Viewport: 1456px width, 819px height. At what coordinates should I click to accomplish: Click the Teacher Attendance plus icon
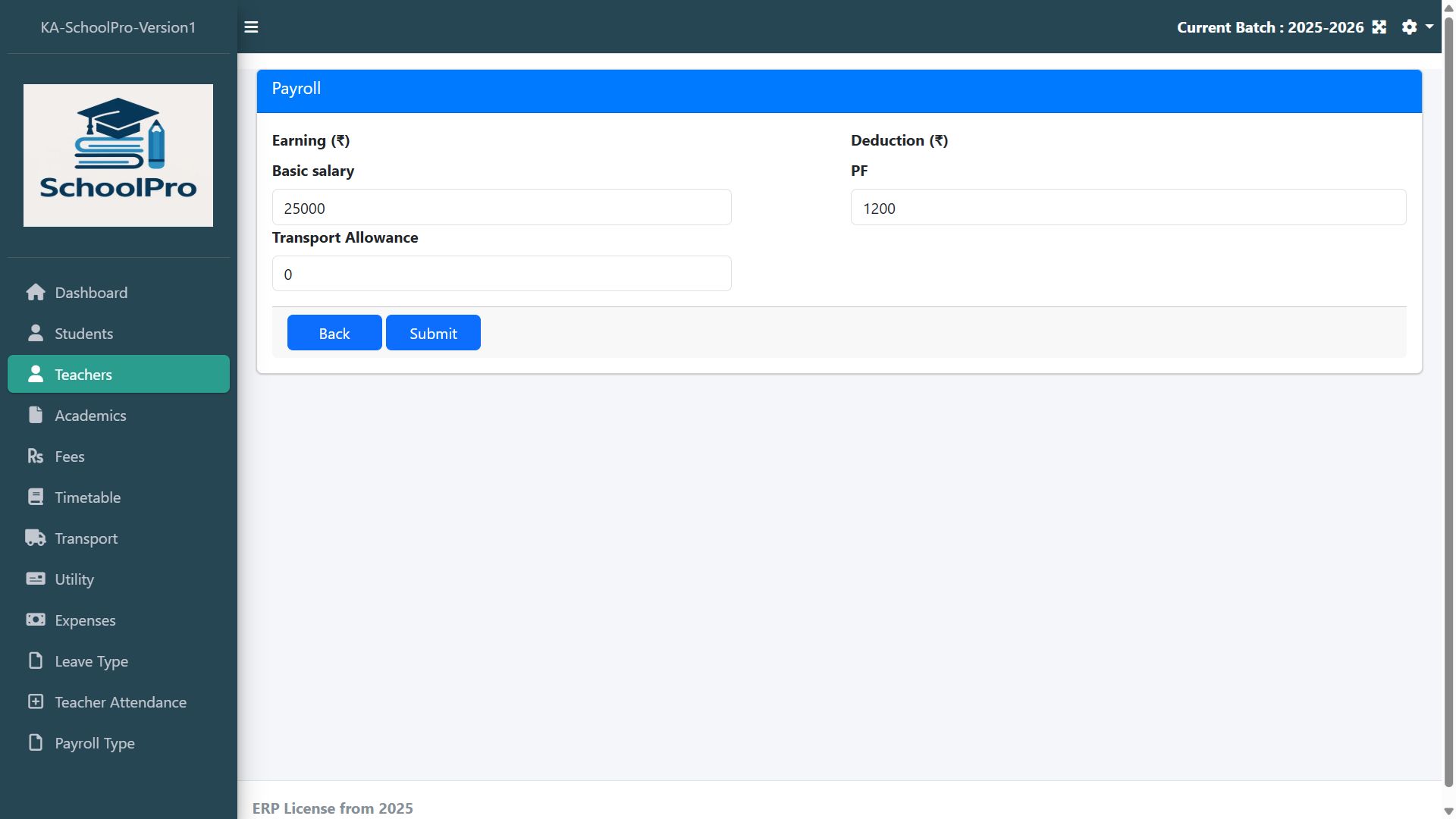coord(36,702)
